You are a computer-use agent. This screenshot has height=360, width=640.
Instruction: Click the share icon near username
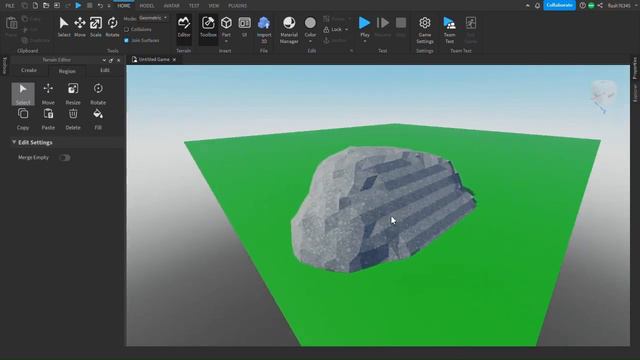click(x=600, y=6)
